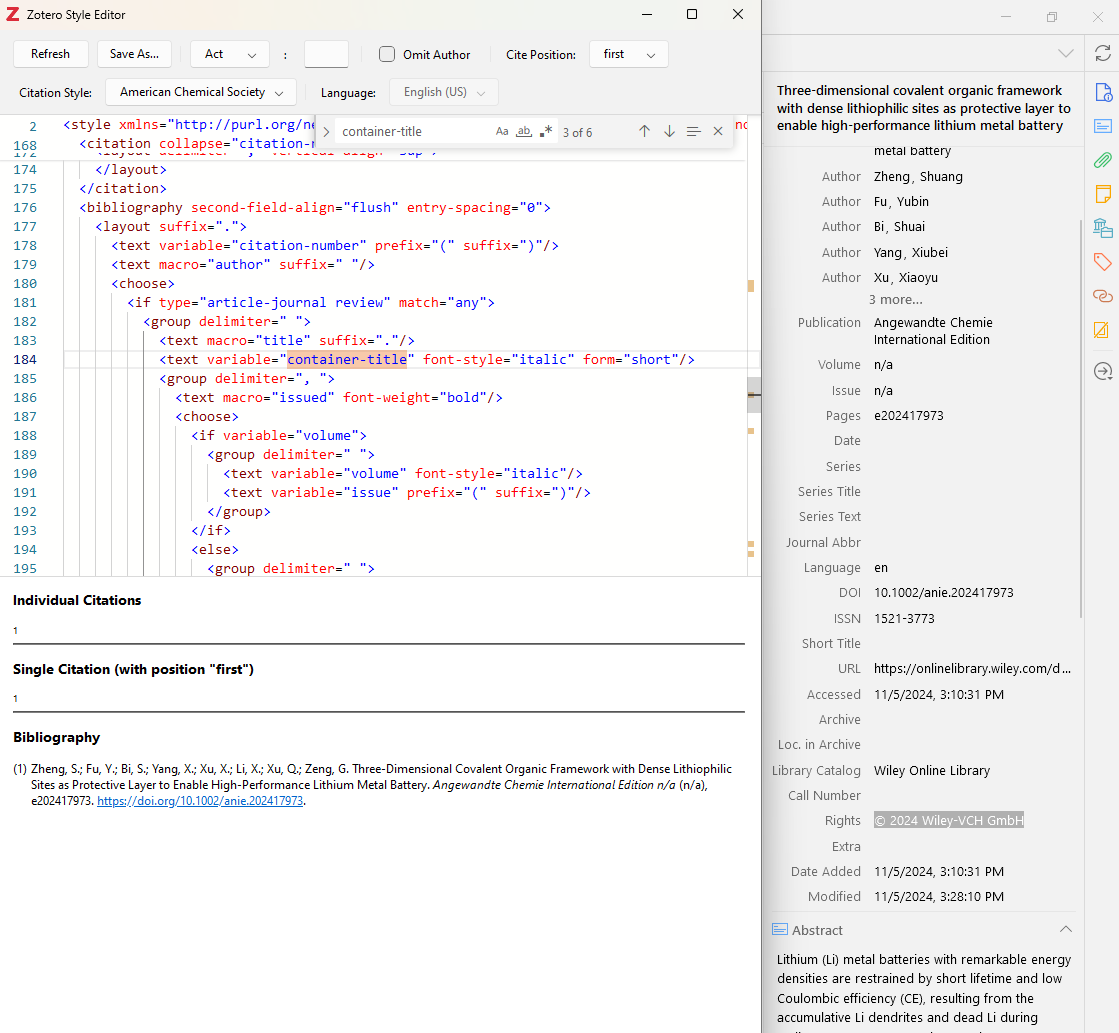Open the Act locator type dropdown
The image size is (1119, 1033).
[230, 54]
